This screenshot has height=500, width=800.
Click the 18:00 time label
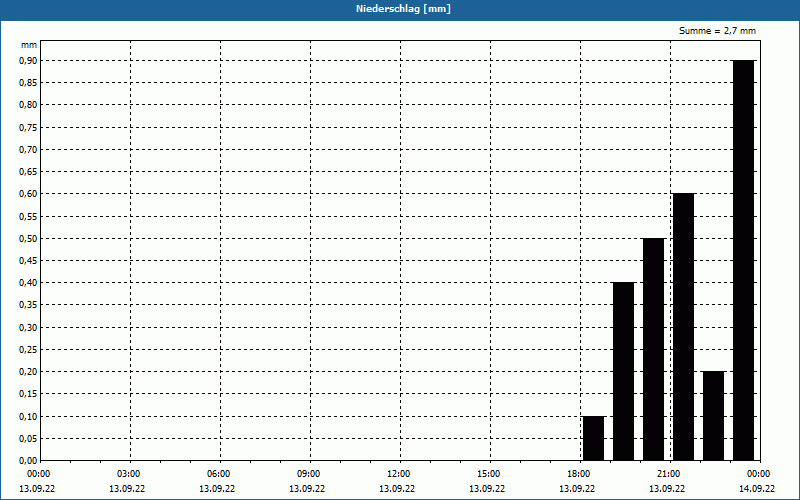coord(579,474)
